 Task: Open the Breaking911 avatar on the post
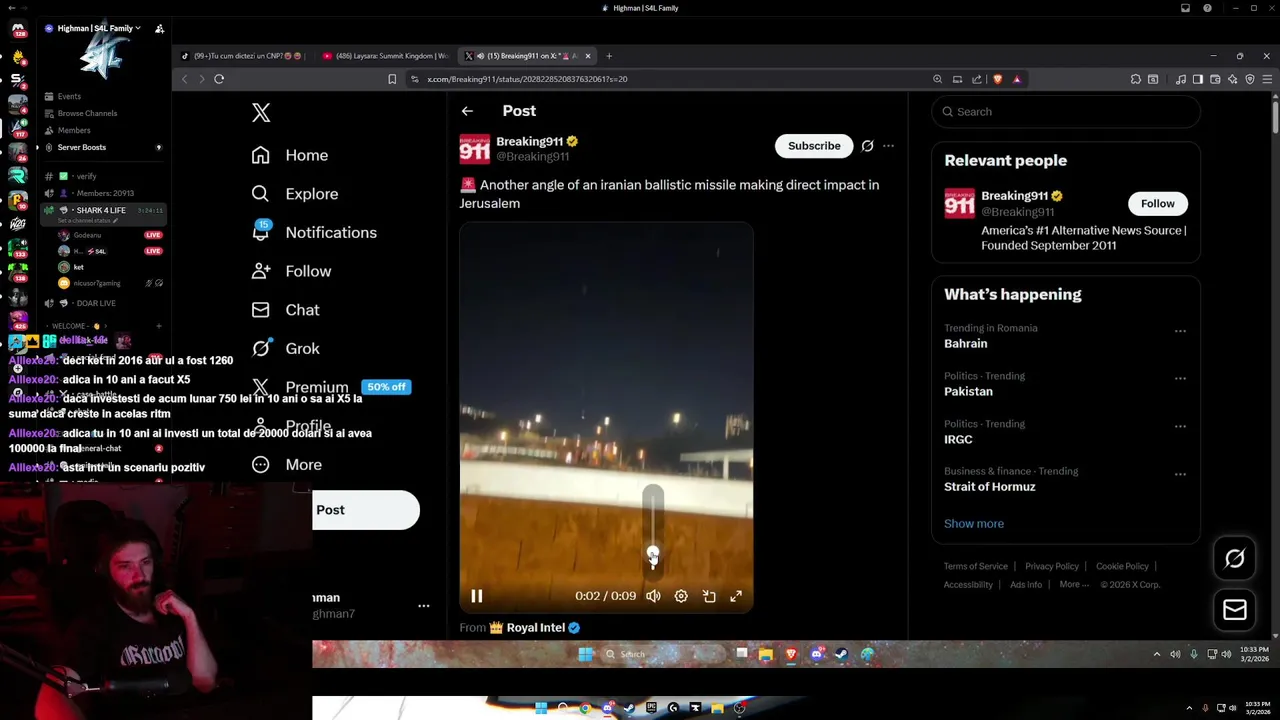tap(474, 149)
